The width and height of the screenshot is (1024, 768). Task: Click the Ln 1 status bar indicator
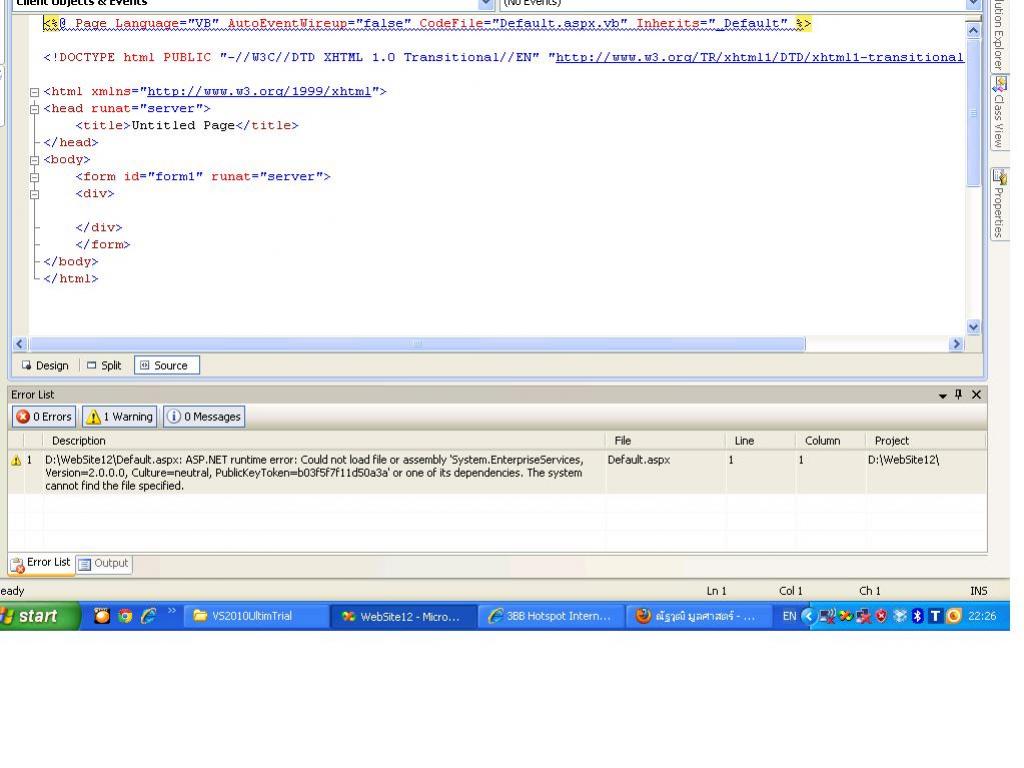(x=716, y=591)
